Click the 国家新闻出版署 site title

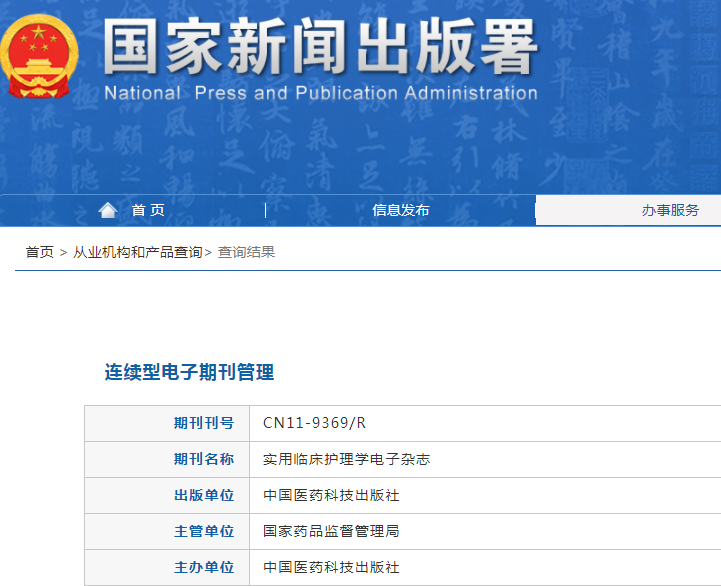click(x=320, y=47)
